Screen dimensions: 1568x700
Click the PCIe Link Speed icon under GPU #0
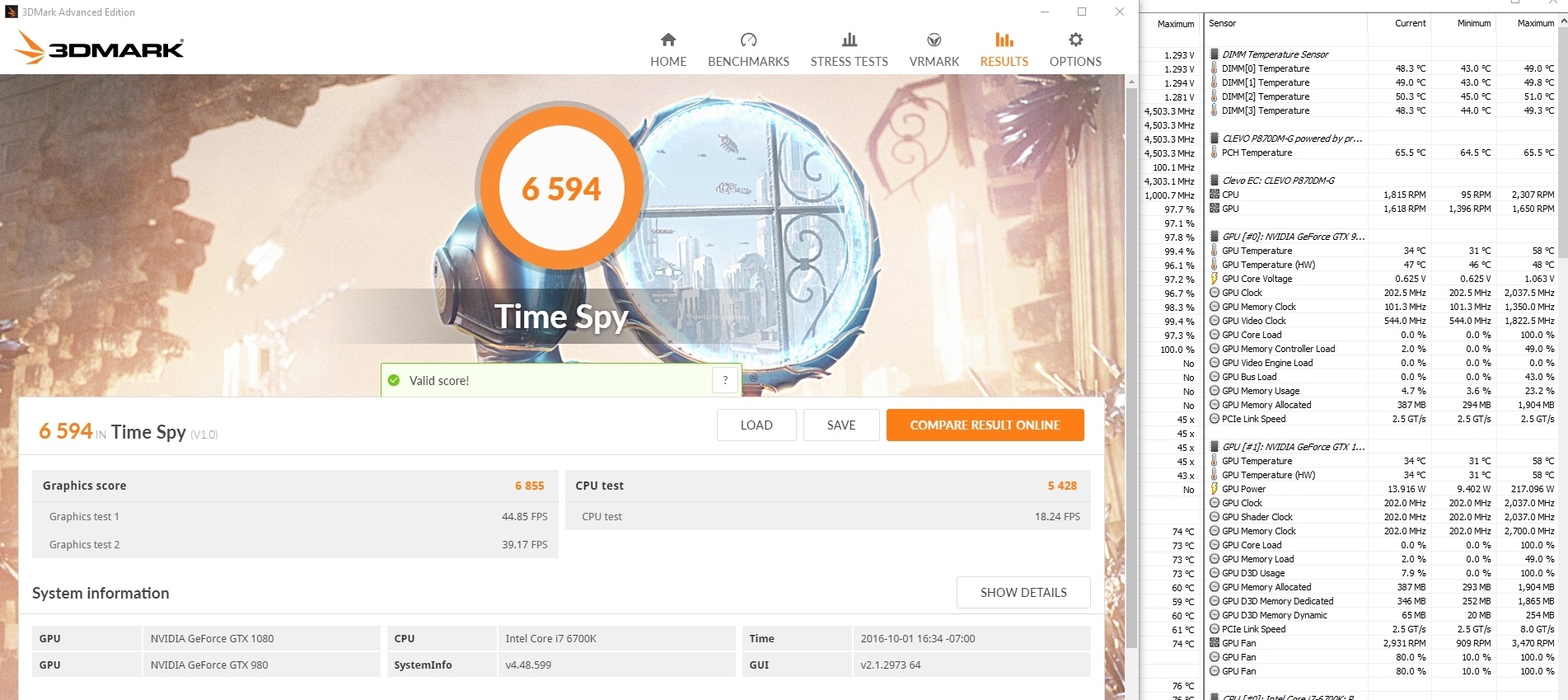click(x=1215, y=419)
